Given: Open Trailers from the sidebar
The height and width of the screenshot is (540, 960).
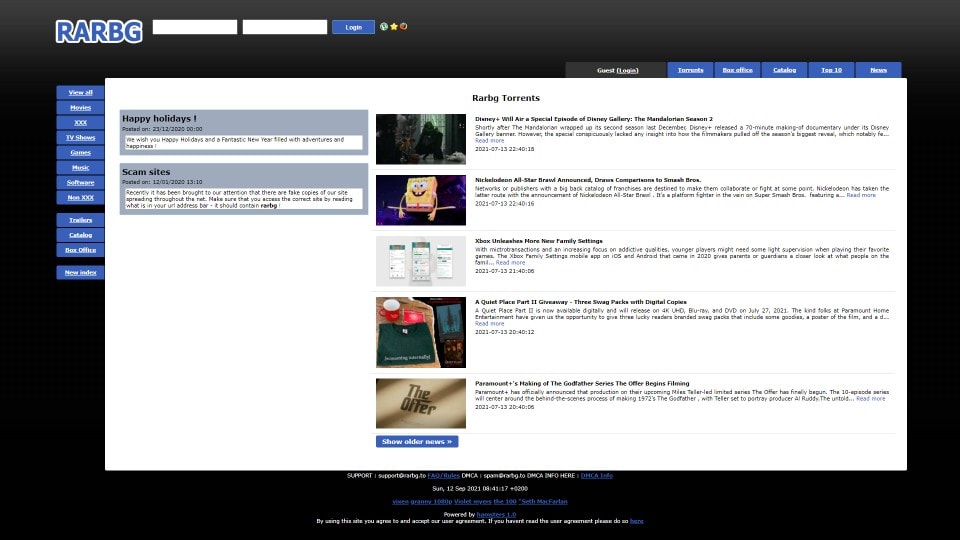Looking at the screenshot, I should click(80, 219).
